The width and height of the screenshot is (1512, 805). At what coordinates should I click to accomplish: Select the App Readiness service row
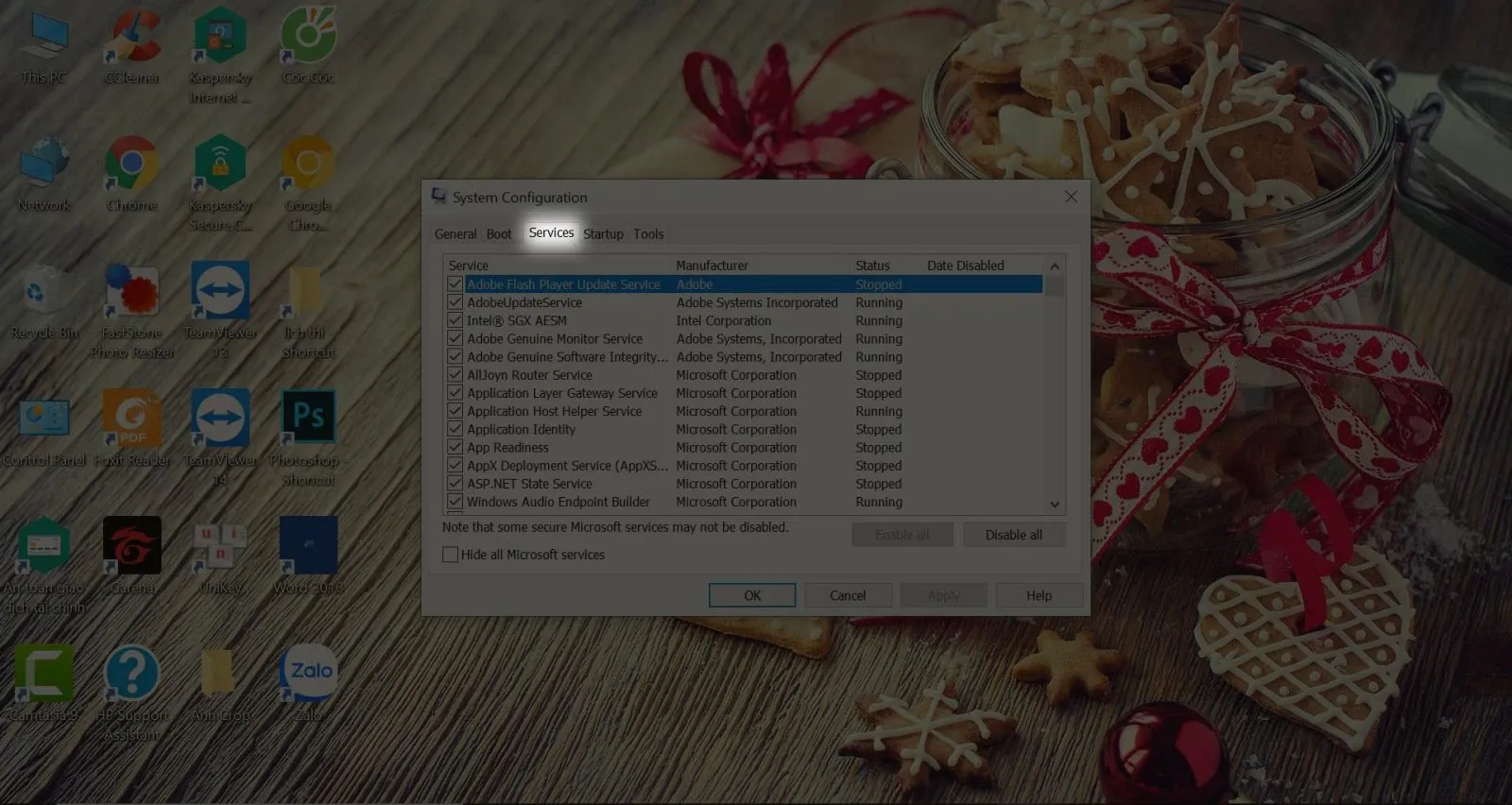744,448
